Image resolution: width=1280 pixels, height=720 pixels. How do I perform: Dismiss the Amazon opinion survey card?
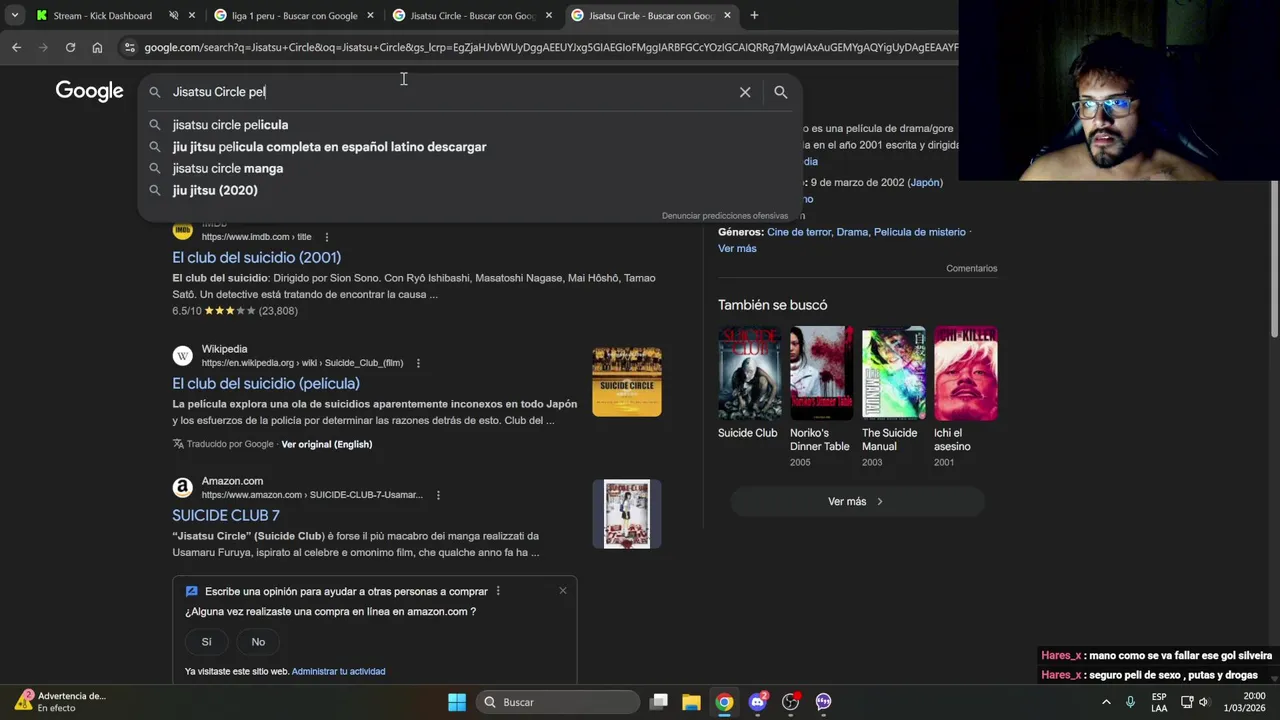coord(563,591)
